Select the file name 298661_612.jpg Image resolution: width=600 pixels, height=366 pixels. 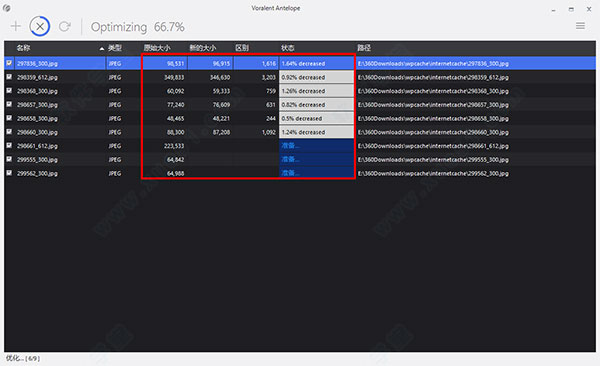pos(37,146)
